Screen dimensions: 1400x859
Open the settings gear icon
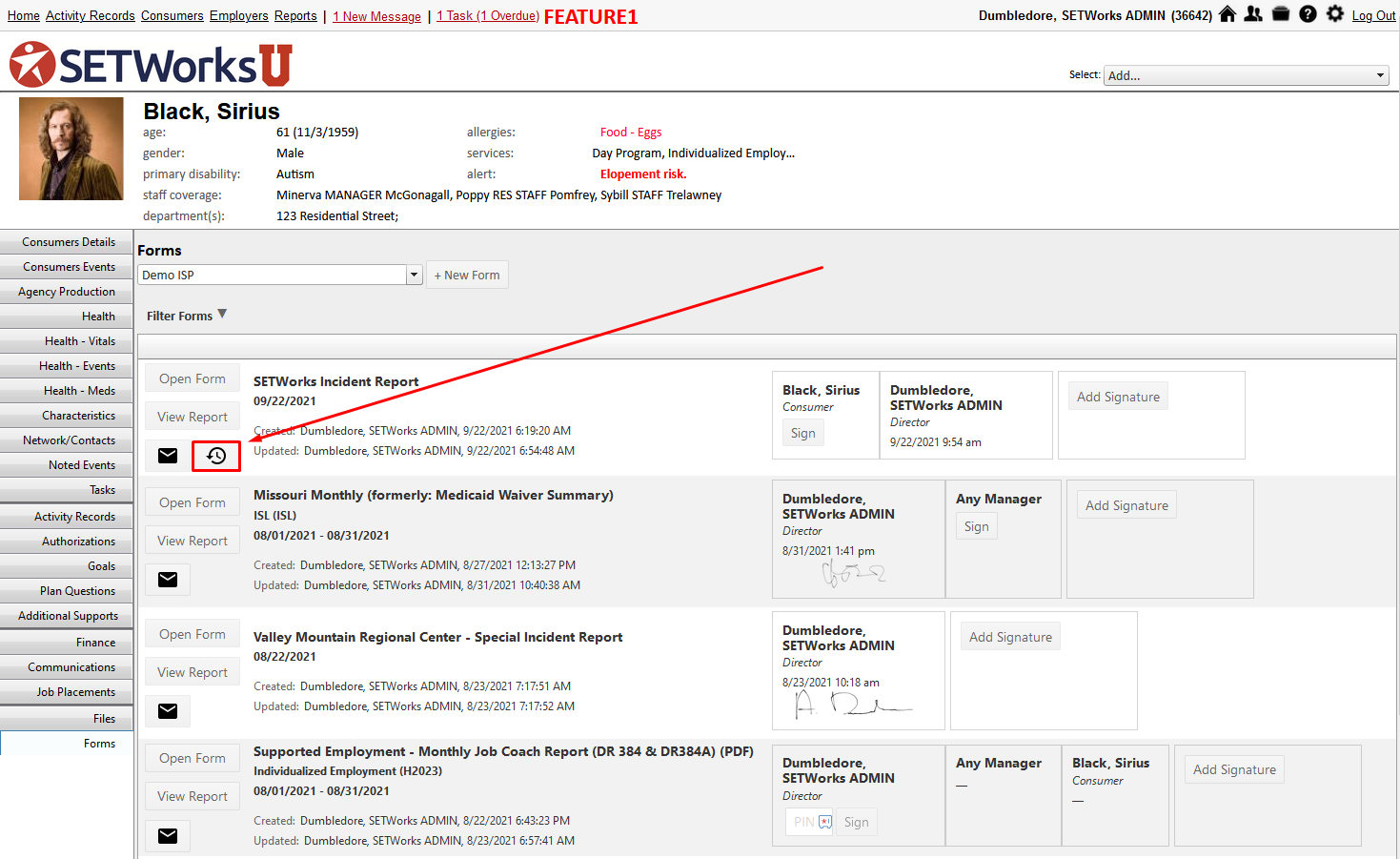pos(1335,14)
